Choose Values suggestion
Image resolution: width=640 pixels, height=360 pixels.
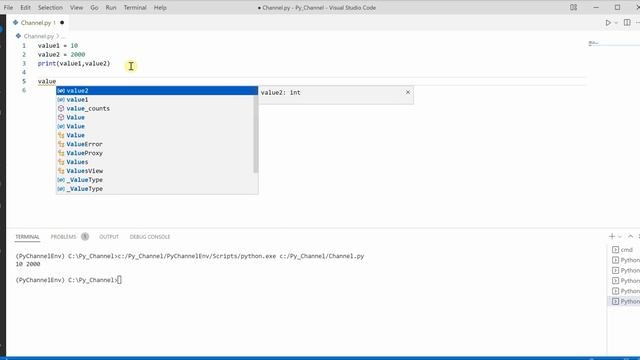click(155, 162)
